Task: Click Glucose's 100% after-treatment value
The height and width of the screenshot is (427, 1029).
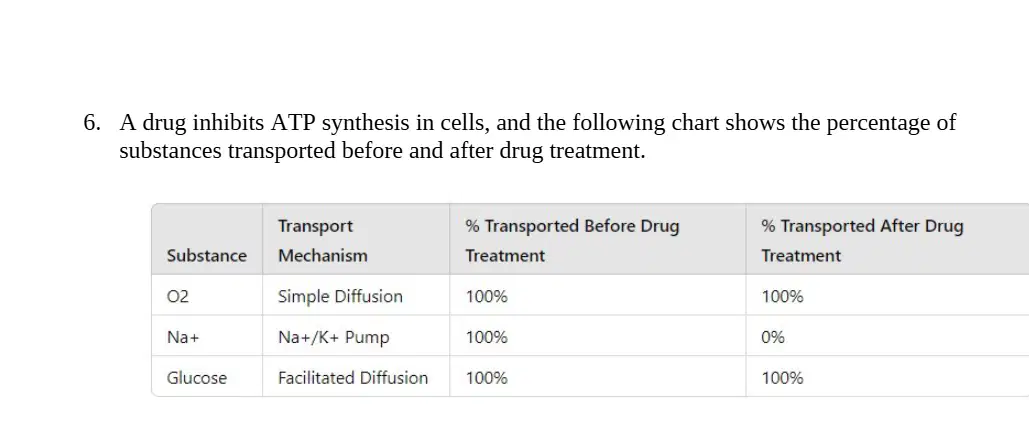Action: tap(782, 378)
